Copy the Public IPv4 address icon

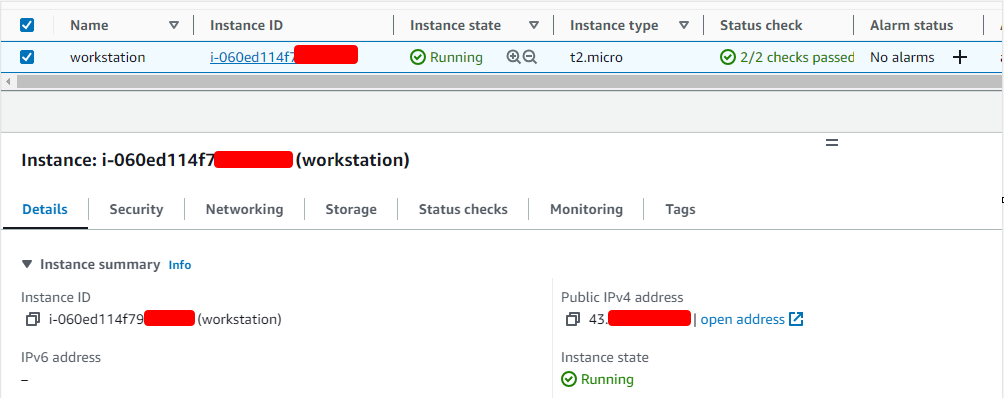573,319
